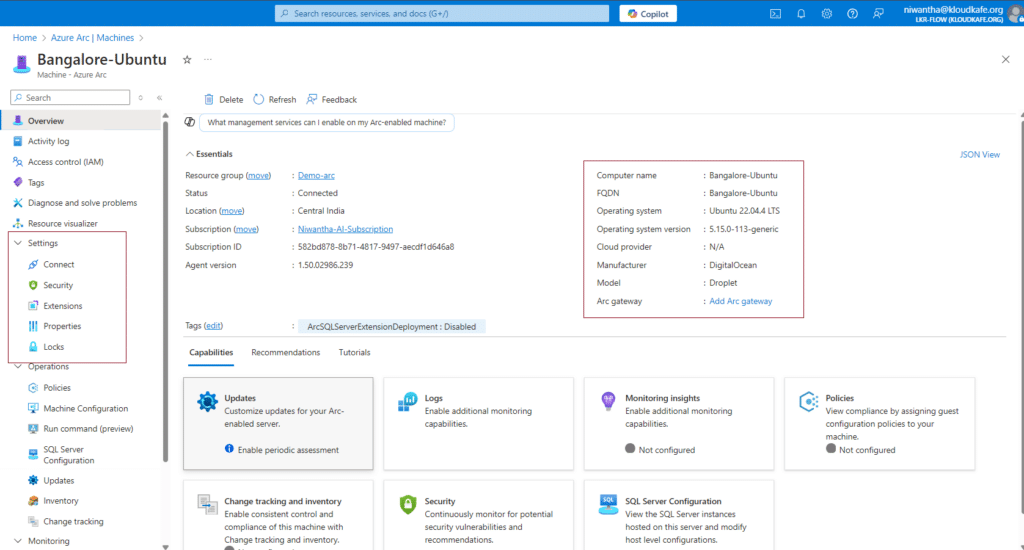
Task: Switch to the Tutorials tab
Action: coord(354,352)
